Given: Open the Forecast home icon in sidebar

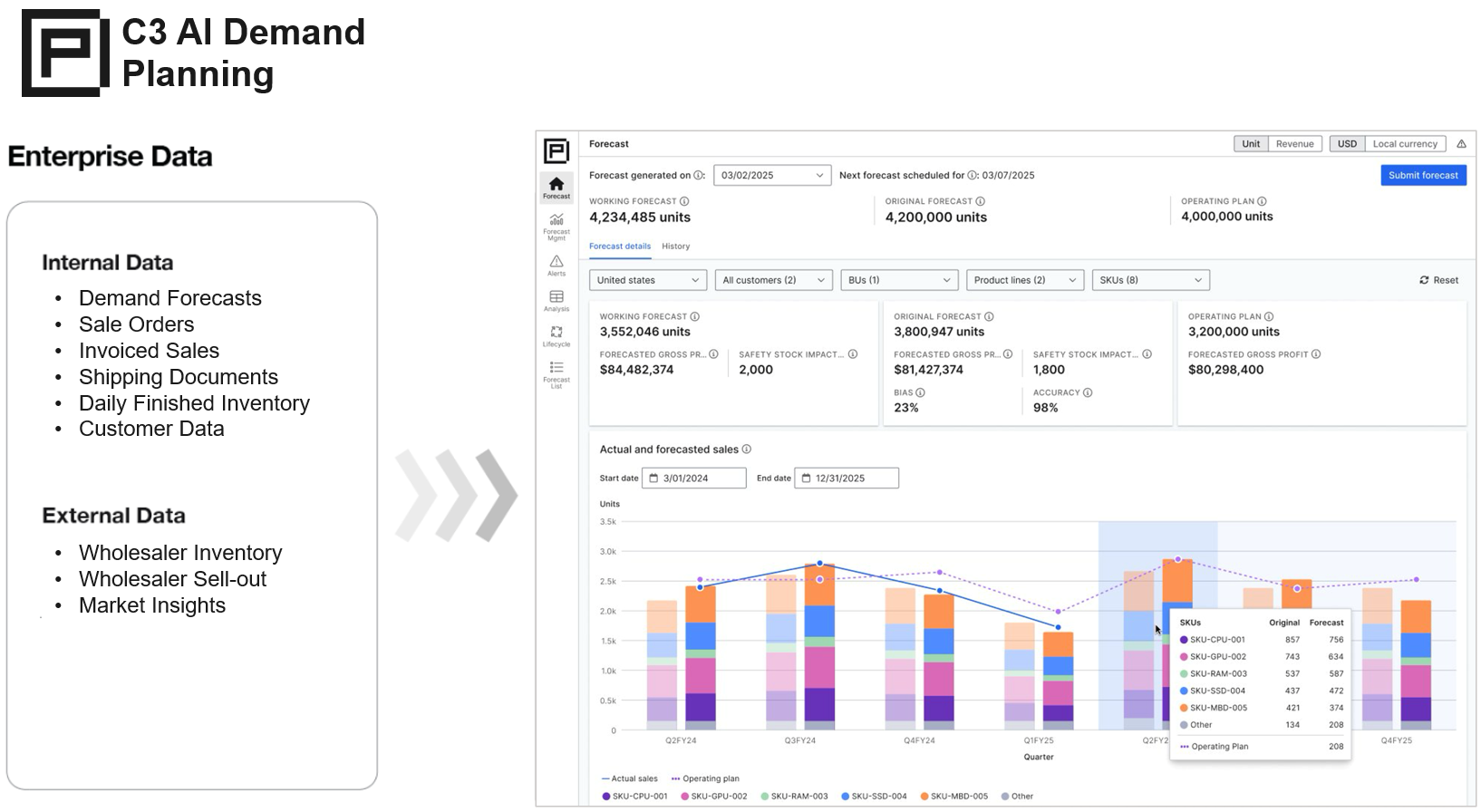Looking at the screenshot, I should click(557, 185).
